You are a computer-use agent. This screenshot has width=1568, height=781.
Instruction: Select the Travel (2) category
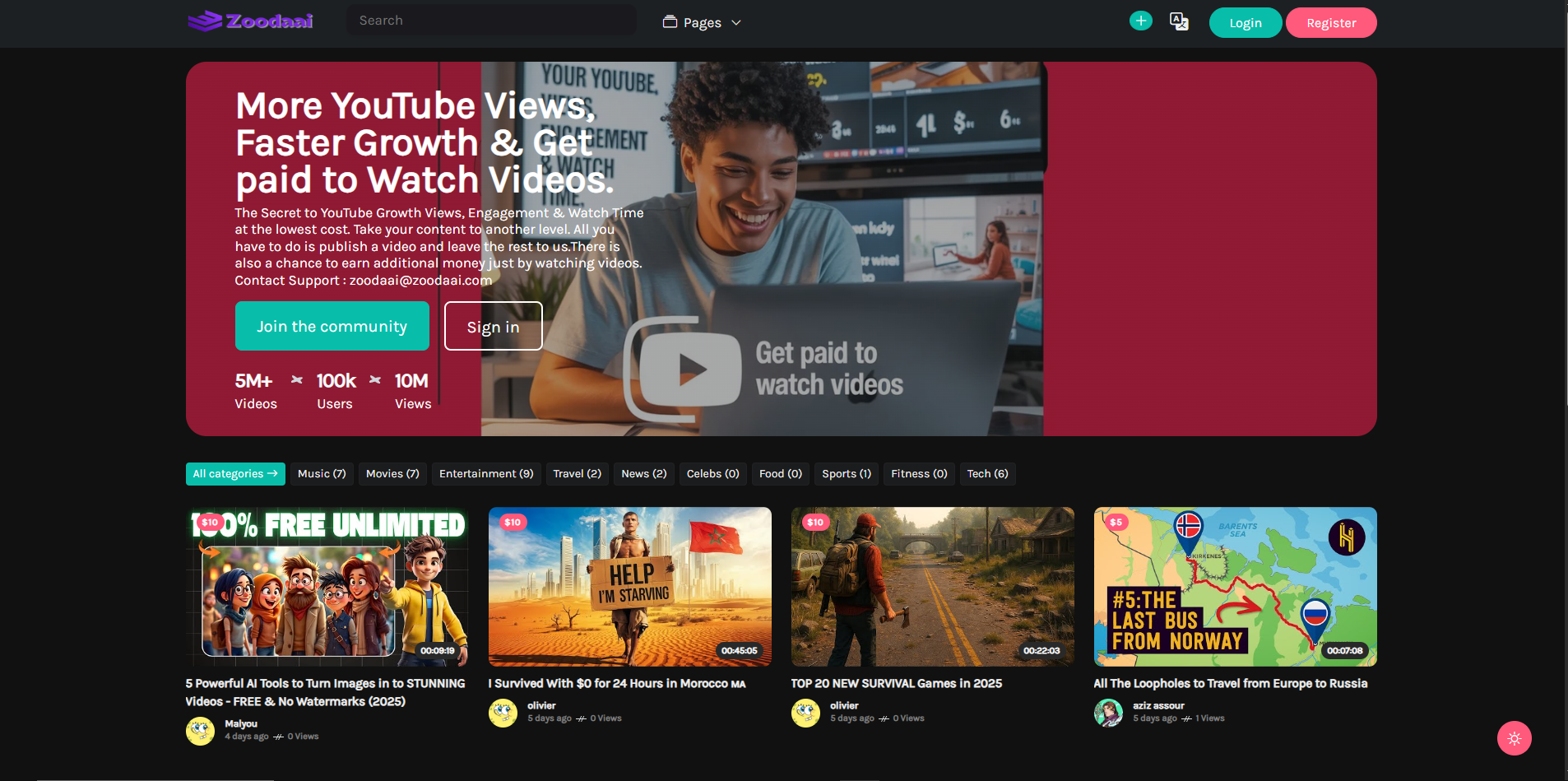click(577, 474)
